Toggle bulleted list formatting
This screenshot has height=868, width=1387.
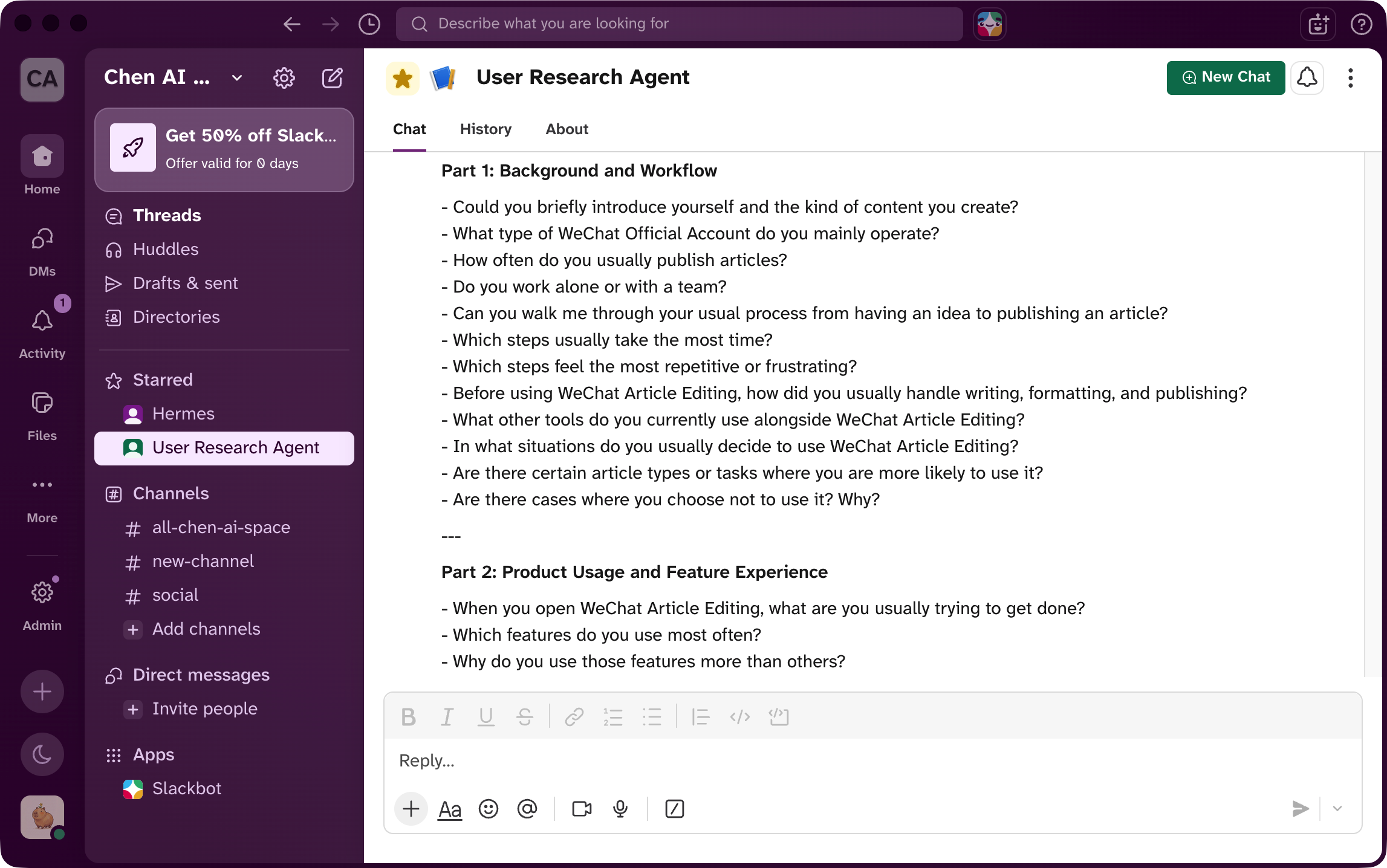pyautogui.click(x=652, y=717)
